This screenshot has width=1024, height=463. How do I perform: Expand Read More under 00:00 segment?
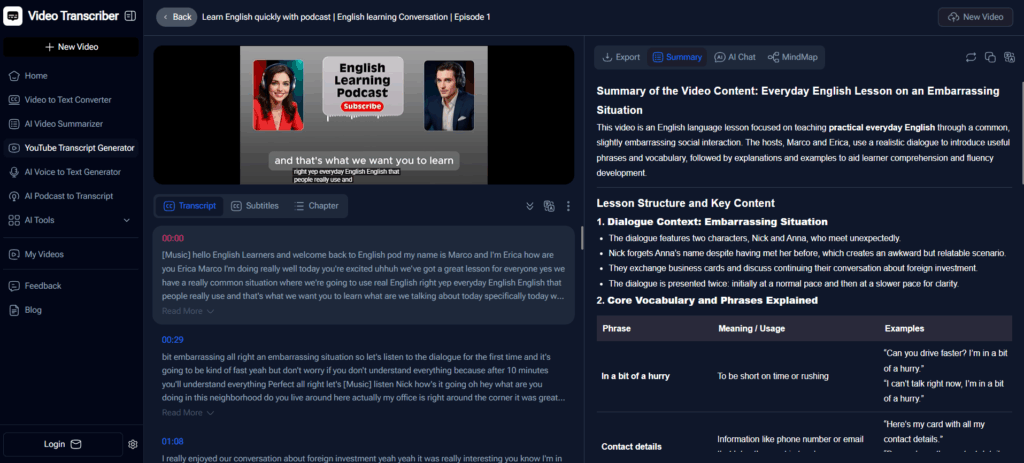pos(188,311)
